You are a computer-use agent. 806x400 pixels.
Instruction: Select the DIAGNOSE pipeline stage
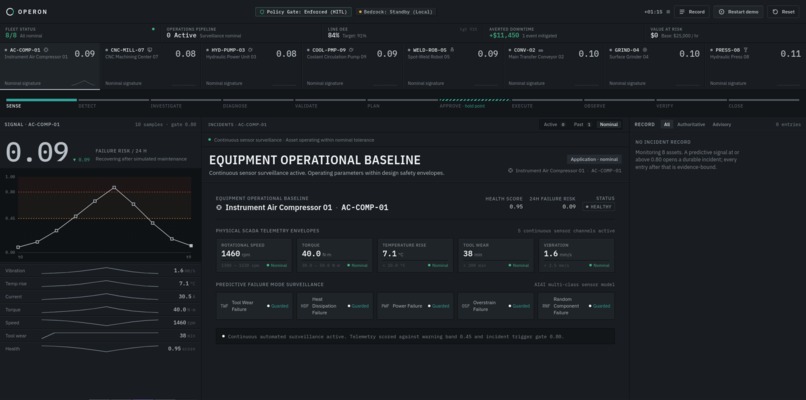[x=258, y=103]
